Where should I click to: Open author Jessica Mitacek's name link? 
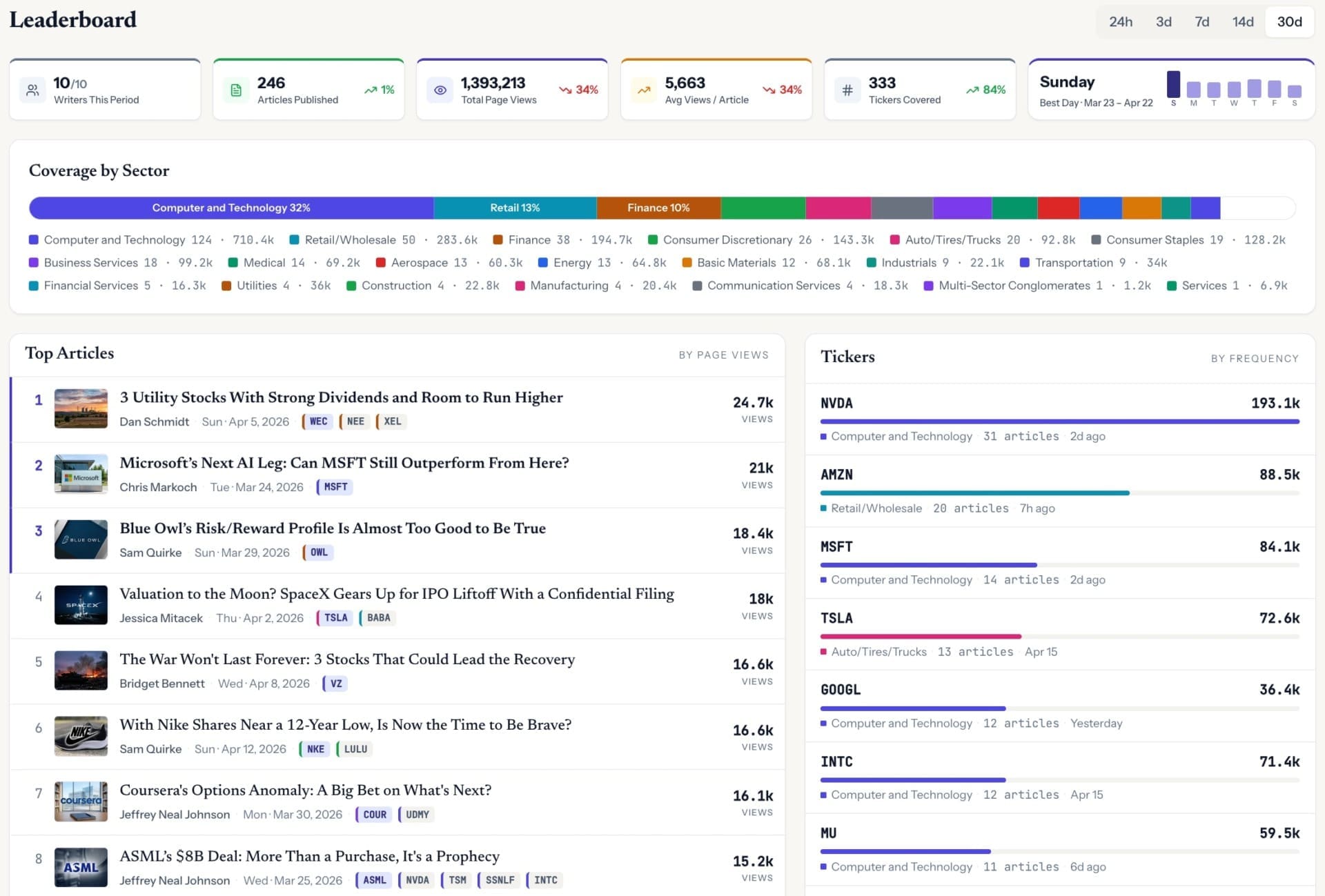[161, 618]
